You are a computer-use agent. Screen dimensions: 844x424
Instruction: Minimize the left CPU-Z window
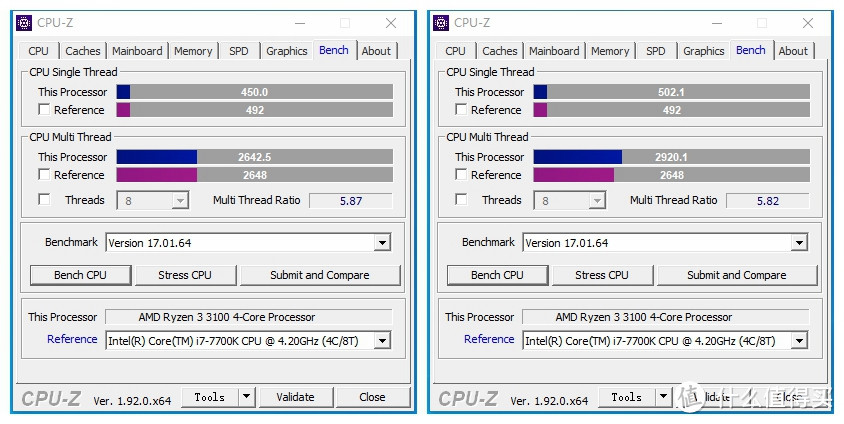coord(300,23)
